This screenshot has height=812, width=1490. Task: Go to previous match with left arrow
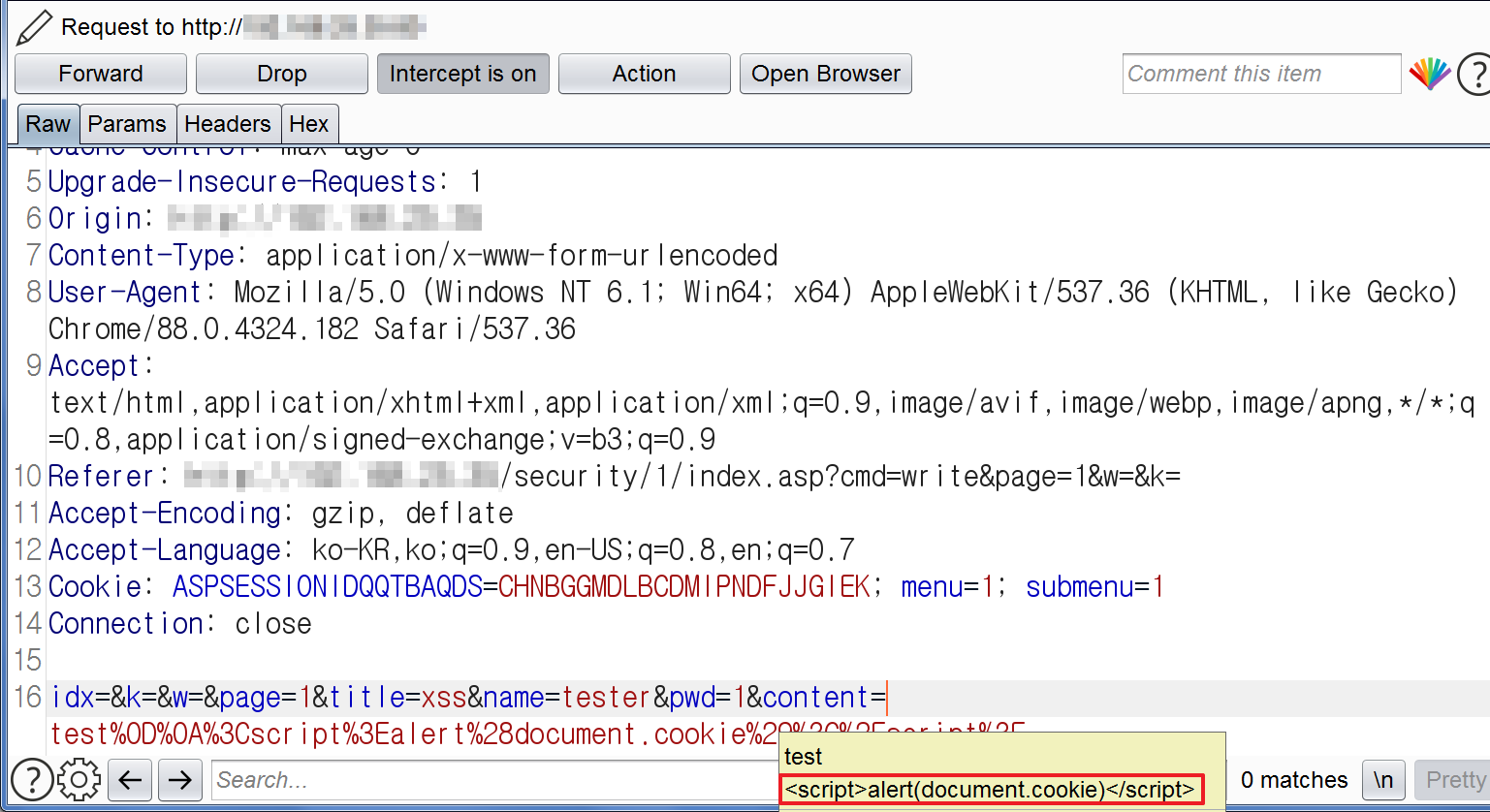[x=131, y=779]
